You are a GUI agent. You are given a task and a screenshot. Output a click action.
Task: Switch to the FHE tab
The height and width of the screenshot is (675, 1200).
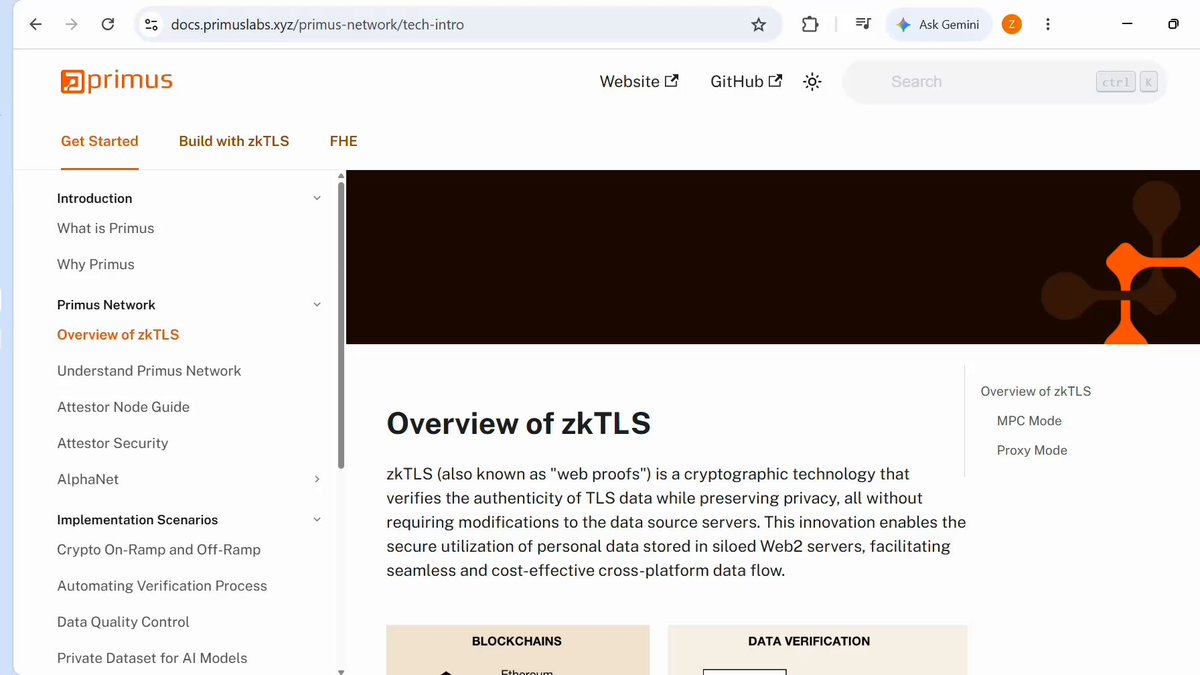[344, 141]
